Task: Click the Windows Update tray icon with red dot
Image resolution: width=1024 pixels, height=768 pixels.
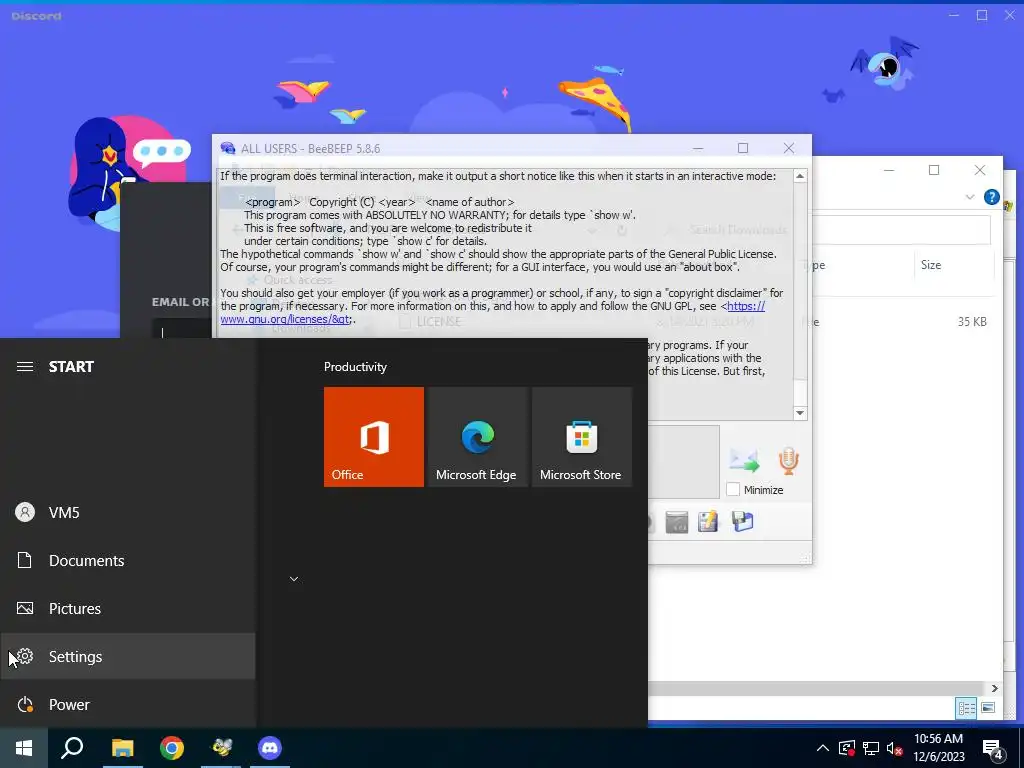Action: [847, 748]
